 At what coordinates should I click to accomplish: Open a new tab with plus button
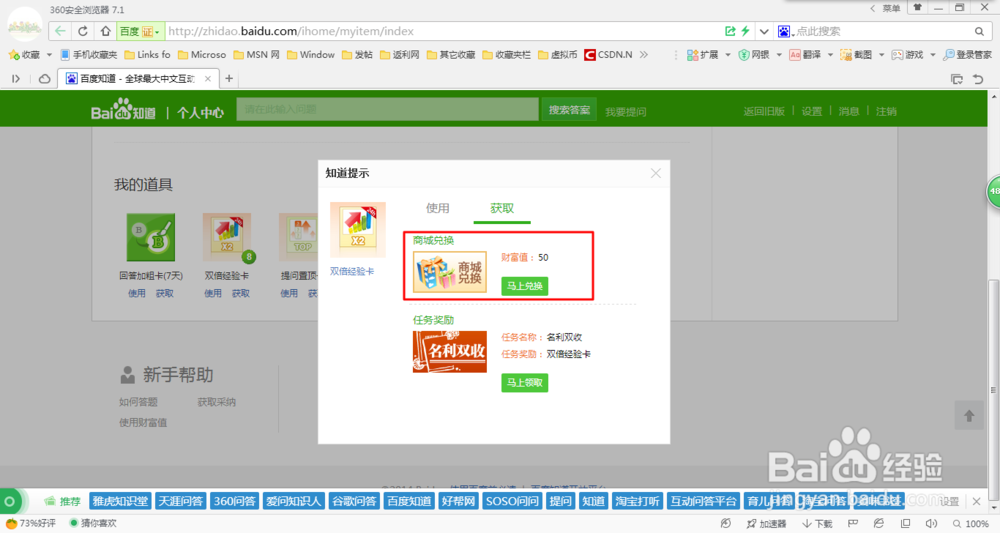(229, 79)
